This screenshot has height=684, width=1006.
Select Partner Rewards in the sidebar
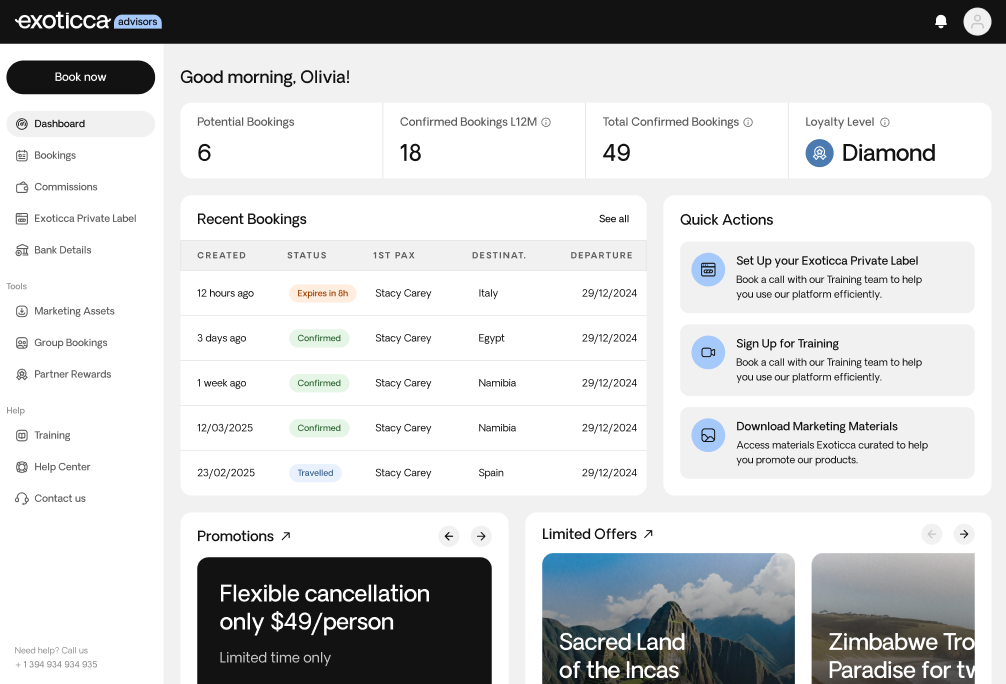click(x=72, y=374)
